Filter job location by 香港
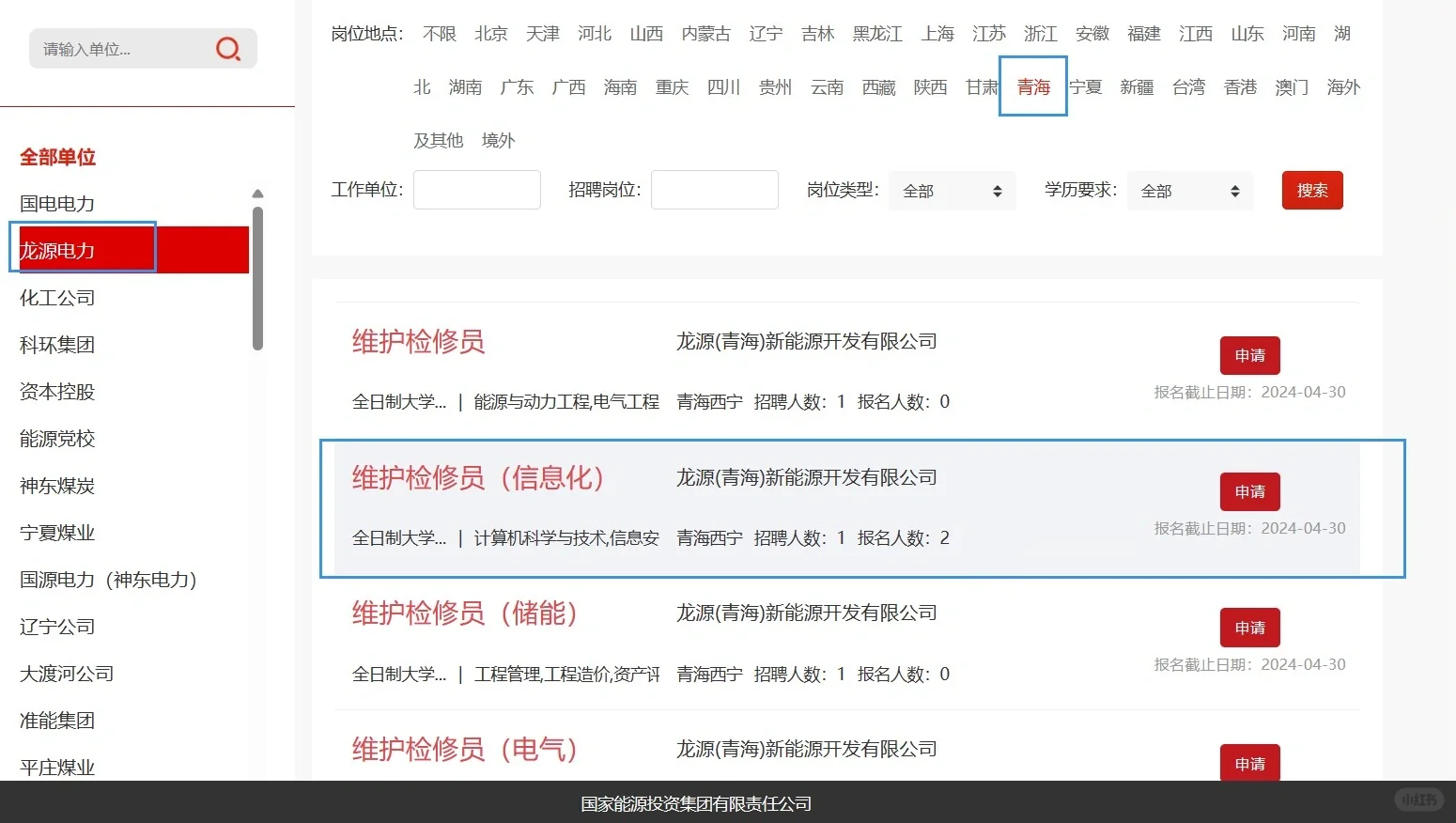 pyautogui.click(x=1241, y=87)
